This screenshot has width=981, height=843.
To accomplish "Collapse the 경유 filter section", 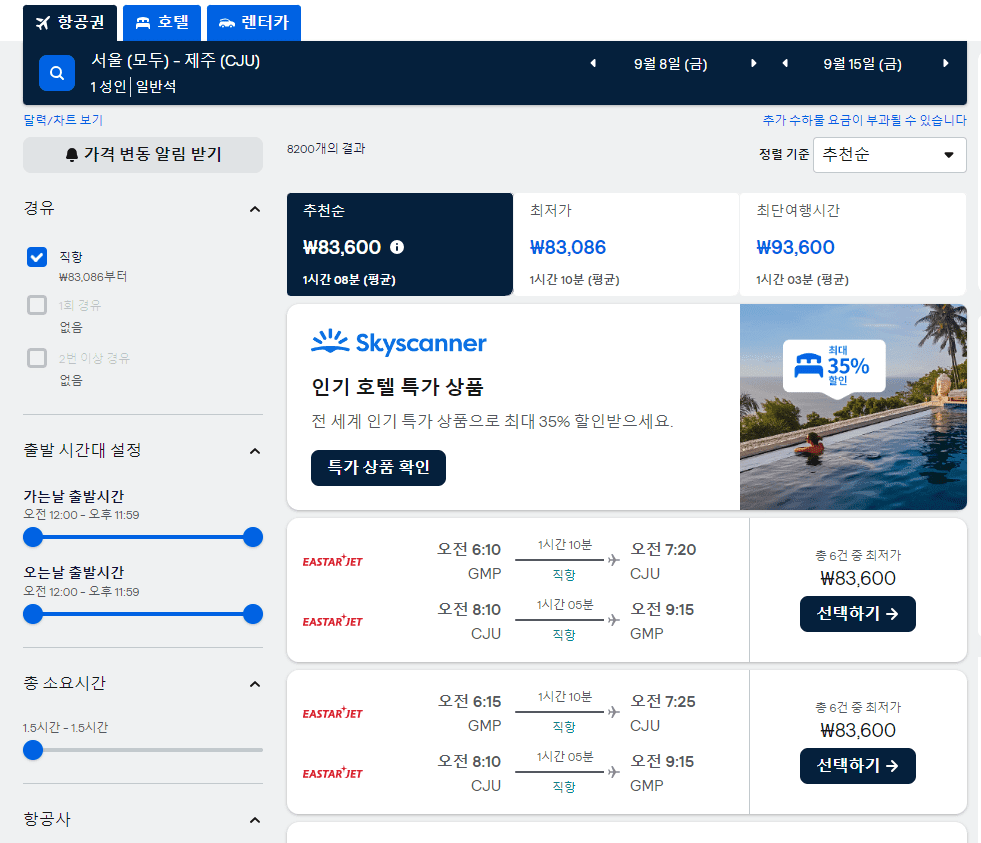I will (x=254, y=209).
